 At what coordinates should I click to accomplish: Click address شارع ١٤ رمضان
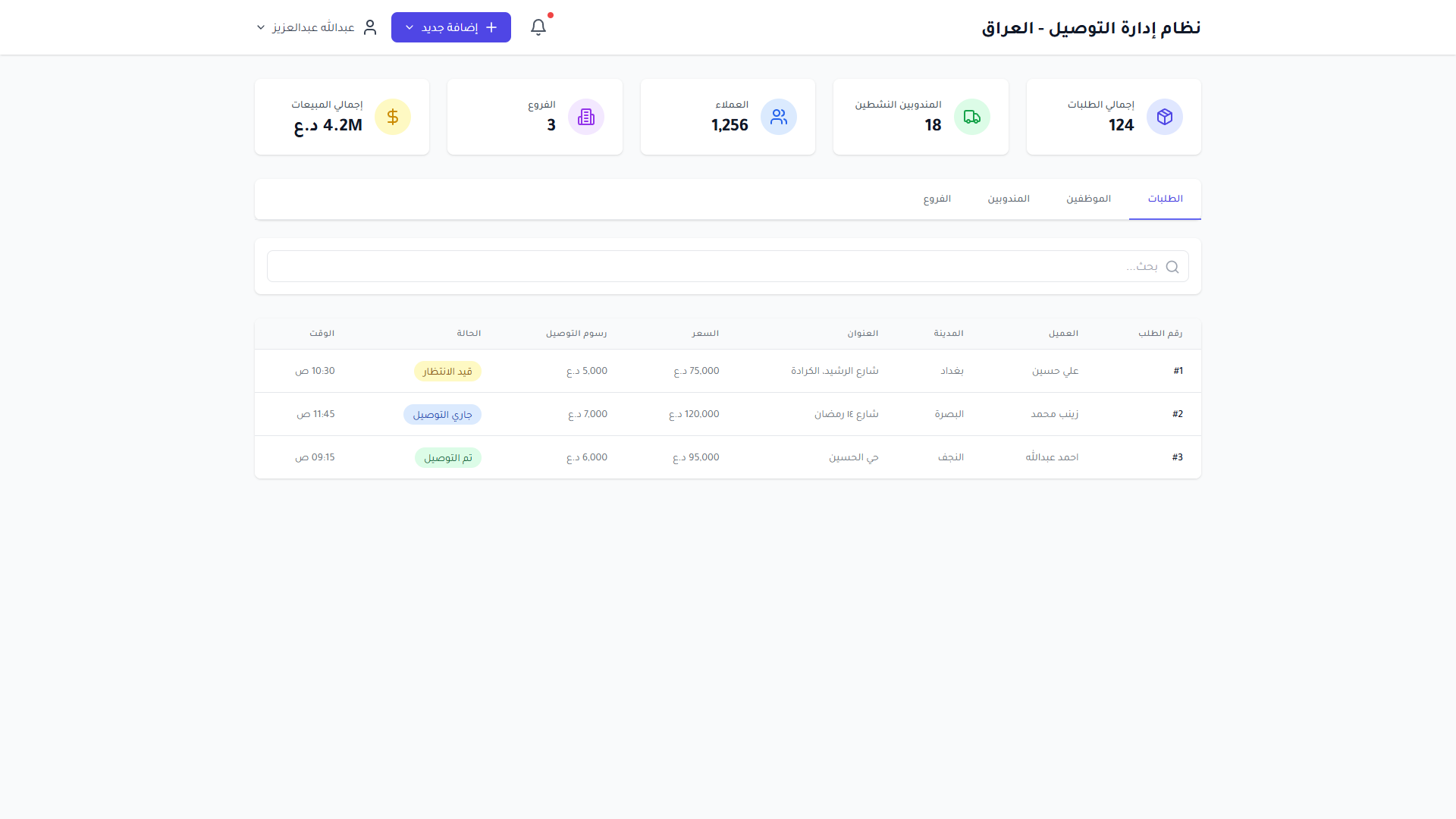point(846,414)
